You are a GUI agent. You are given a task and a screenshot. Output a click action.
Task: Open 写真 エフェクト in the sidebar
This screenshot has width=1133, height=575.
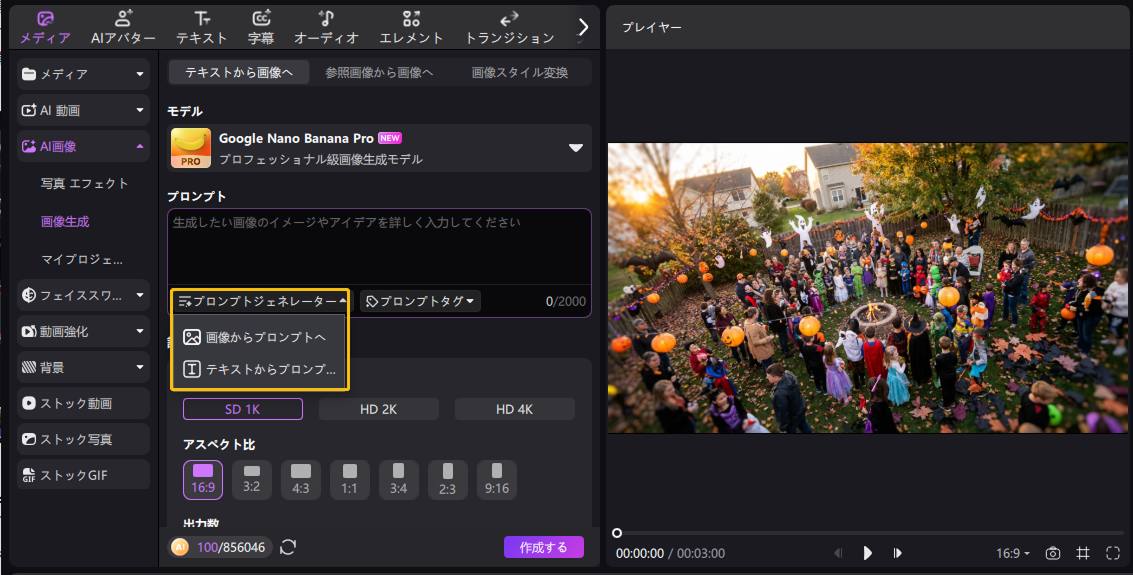[85, 183]
